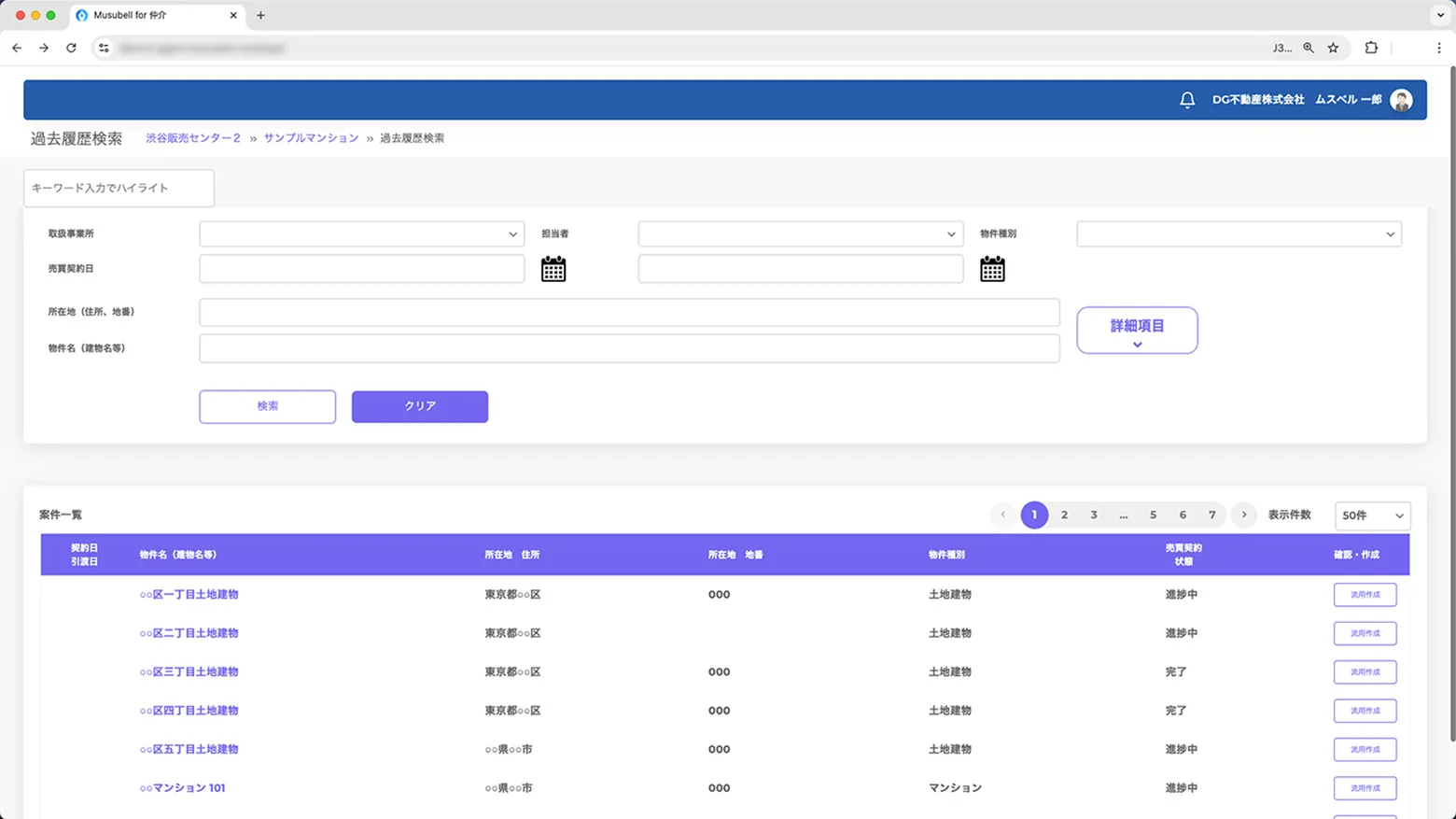The height and width of the screenshot is (819, 1456).
Task: Open the user profile avatar
Action: point(1400,100)
